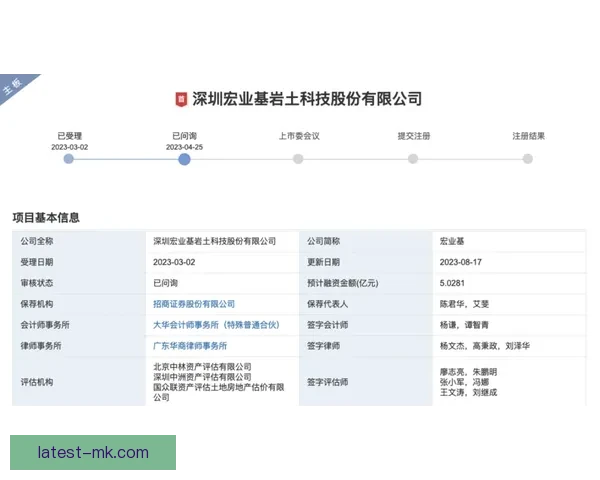Click the appraisers 王文涛, 刘继成
The height and width of the screenshot is (480, 600).
tap(468, 392)
